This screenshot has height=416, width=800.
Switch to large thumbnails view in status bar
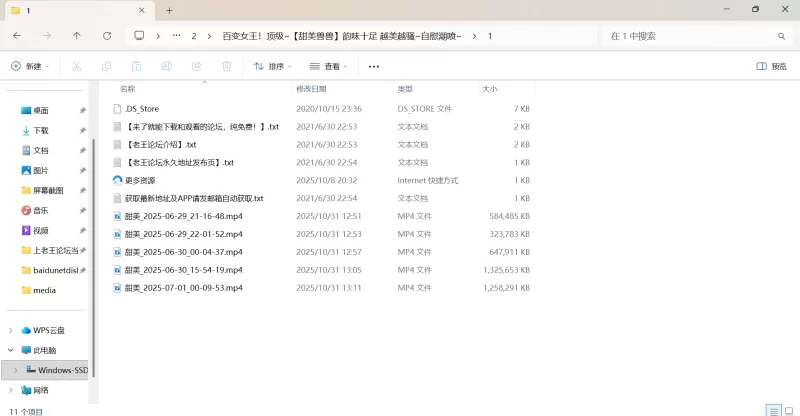coord(787,410)
